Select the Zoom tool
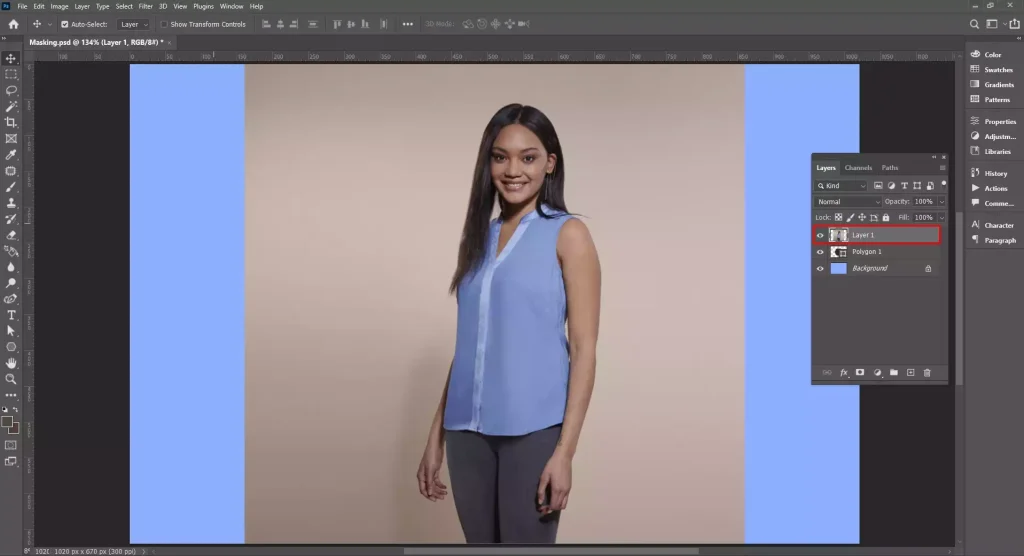 (11, 379)
